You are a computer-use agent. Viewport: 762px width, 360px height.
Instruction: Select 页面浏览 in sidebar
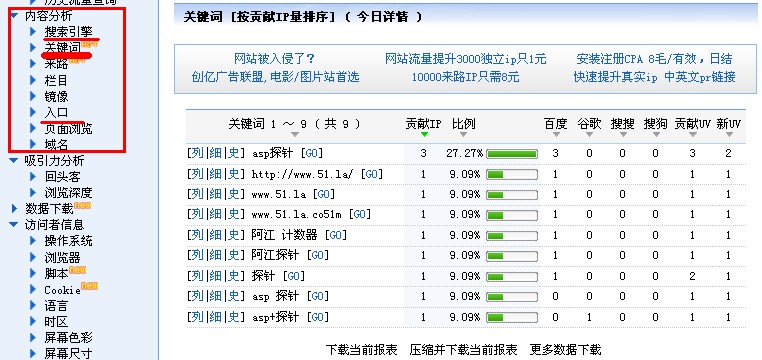pyautogui.click(x=68, y=129)
